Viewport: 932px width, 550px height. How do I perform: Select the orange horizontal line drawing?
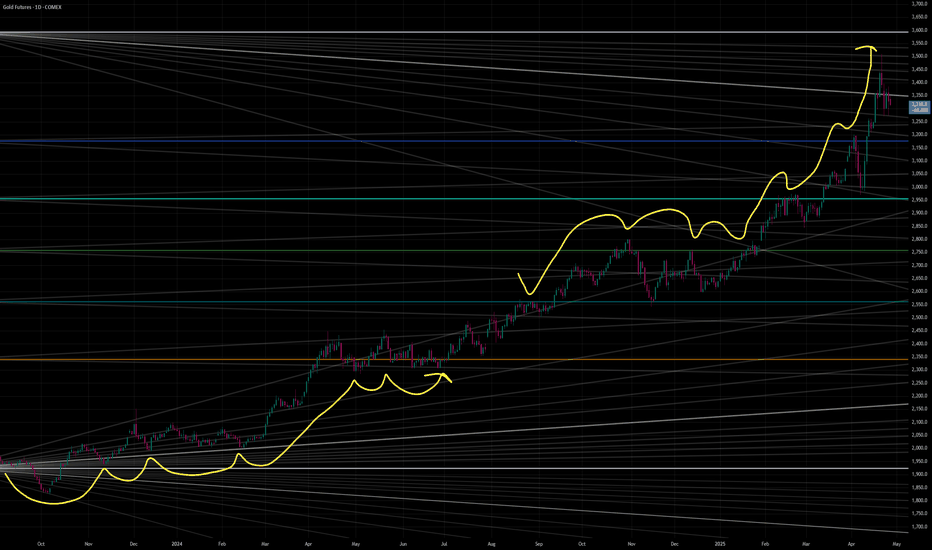454,359
